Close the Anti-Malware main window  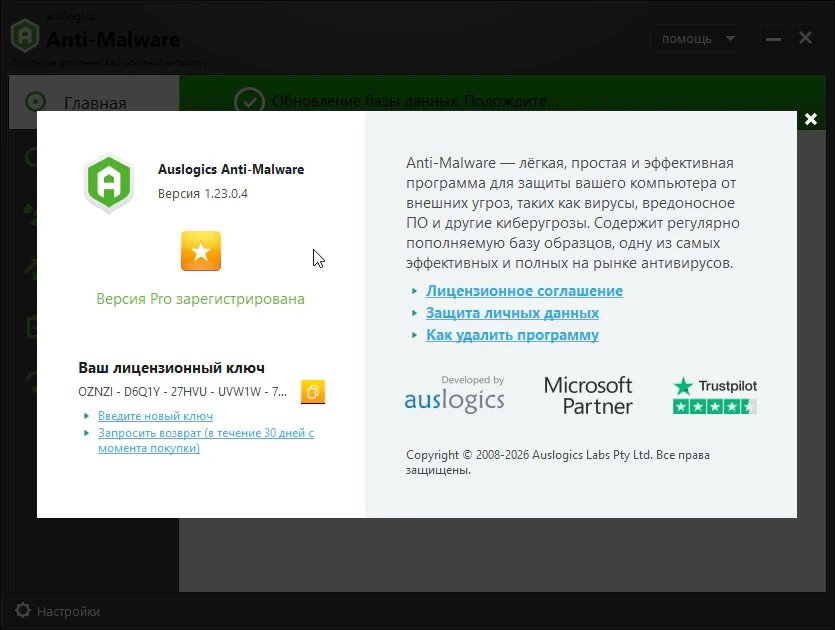pos(805,38)
